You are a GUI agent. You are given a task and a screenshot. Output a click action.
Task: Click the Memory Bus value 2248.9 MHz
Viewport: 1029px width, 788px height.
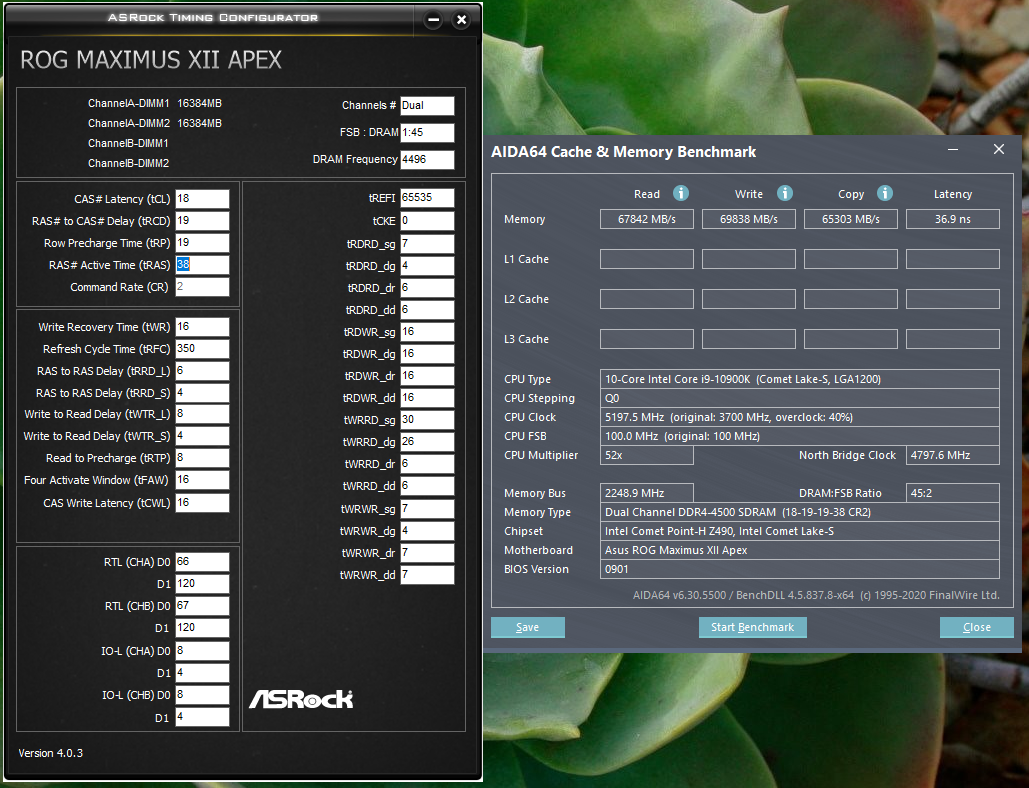point(646,493)
